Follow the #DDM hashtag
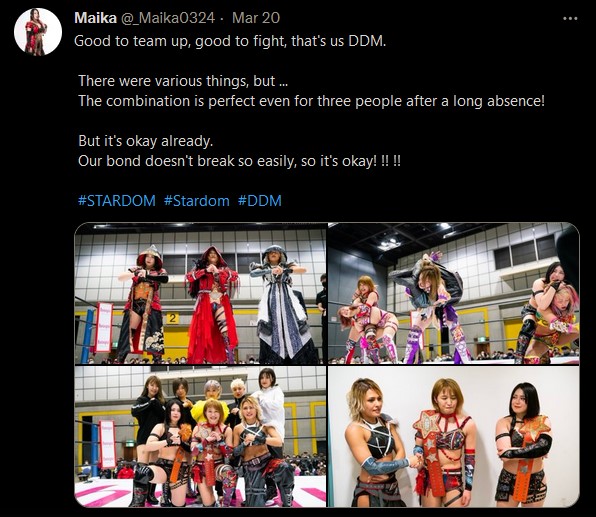Screen dimensions: 596x517 tap(260, 201)
